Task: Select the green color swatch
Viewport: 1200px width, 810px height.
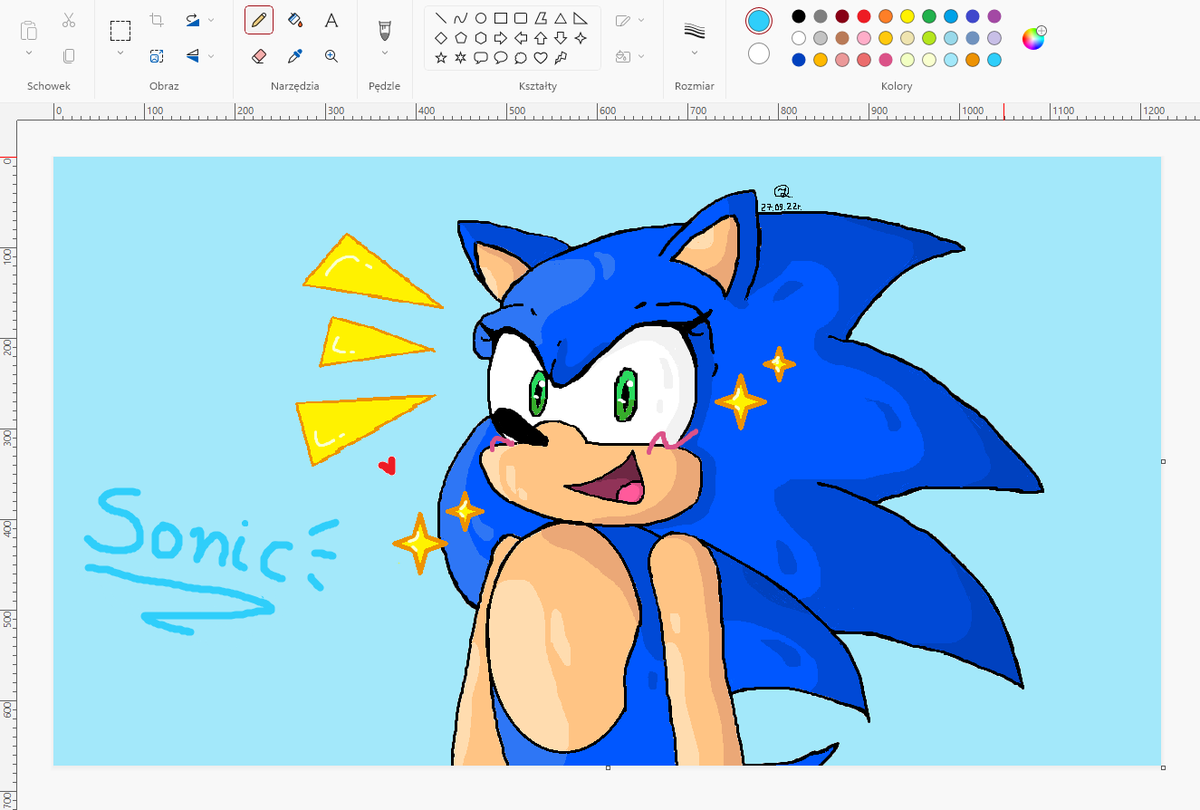Action: [x=929, y=16]
